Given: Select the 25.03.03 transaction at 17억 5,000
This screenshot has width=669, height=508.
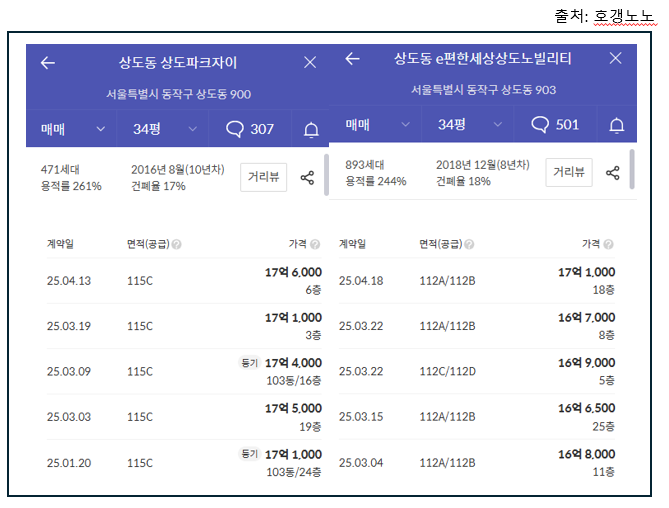Looking at the screenshot, I should [184, 417].
